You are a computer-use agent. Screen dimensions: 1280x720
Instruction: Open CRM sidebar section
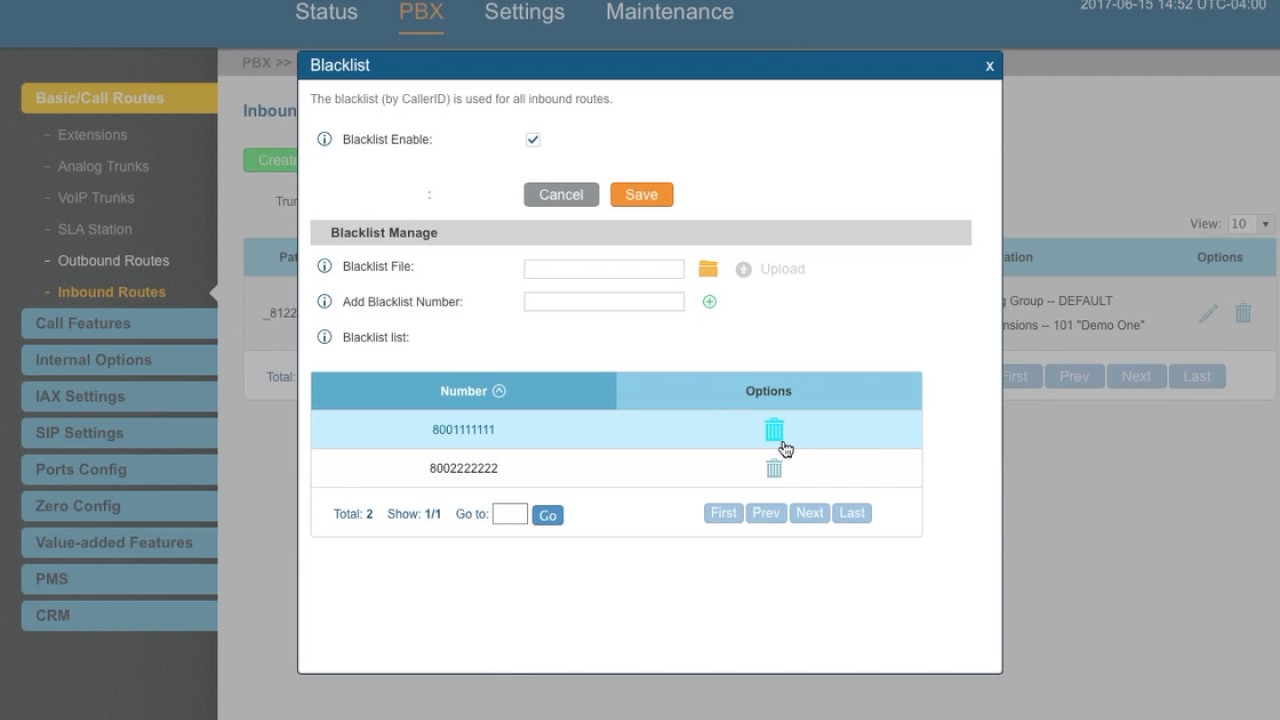pos(119,615)
